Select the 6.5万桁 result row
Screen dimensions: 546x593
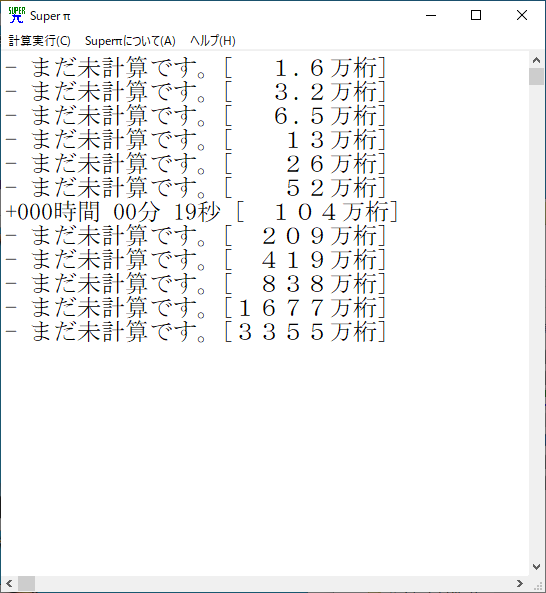(195, 116)
